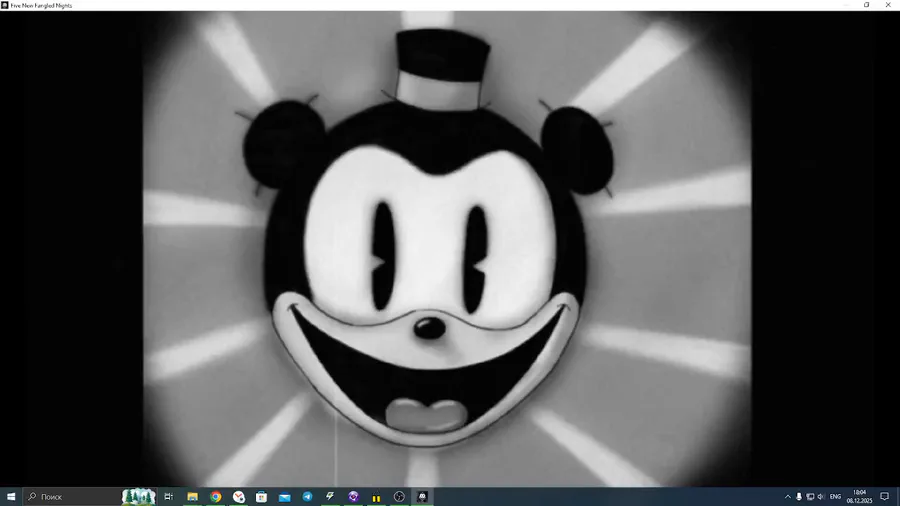Viewport: 900px width, 506px height.
Task: Open the yellow pause-icon app on taskbar
Action: (377, 497)
